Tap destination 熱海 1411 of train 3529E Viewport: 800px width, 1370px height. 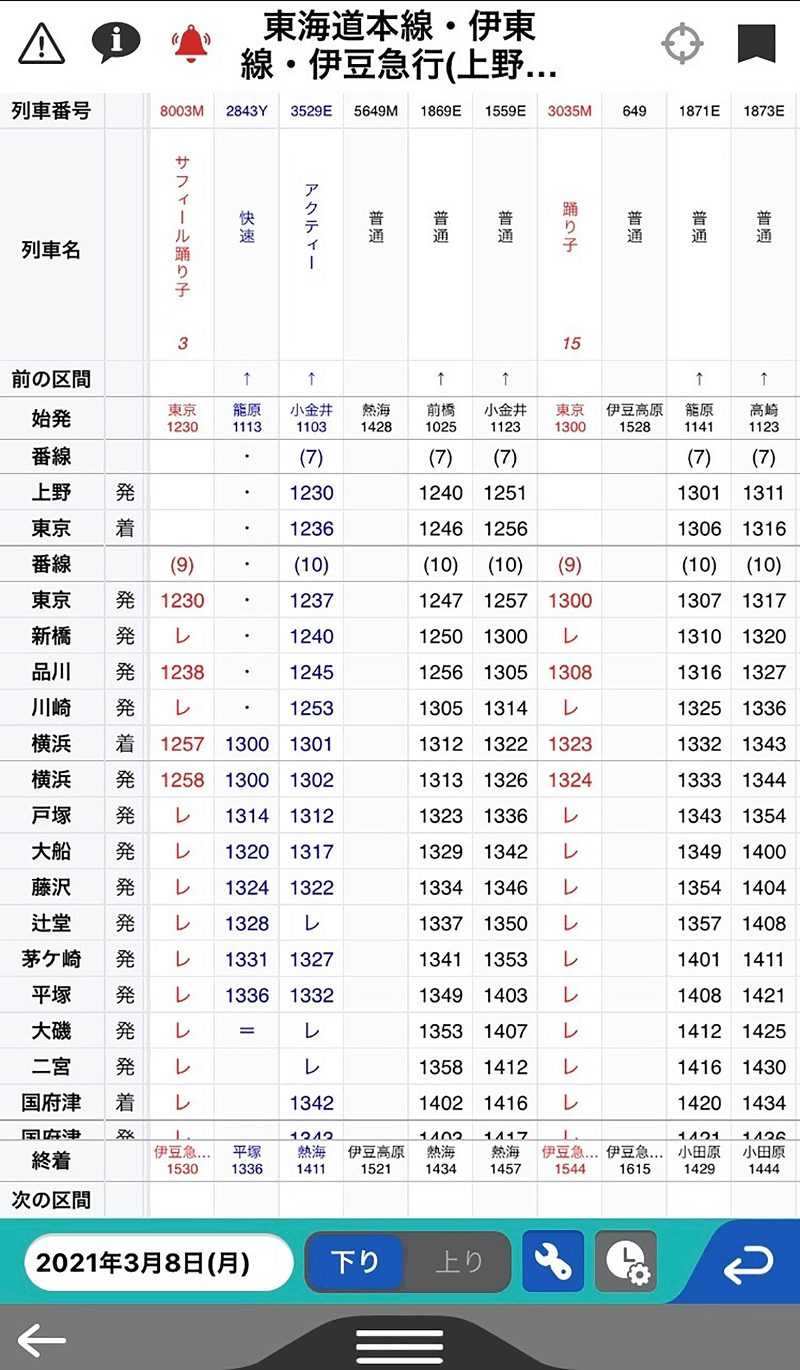point(311,1161)
